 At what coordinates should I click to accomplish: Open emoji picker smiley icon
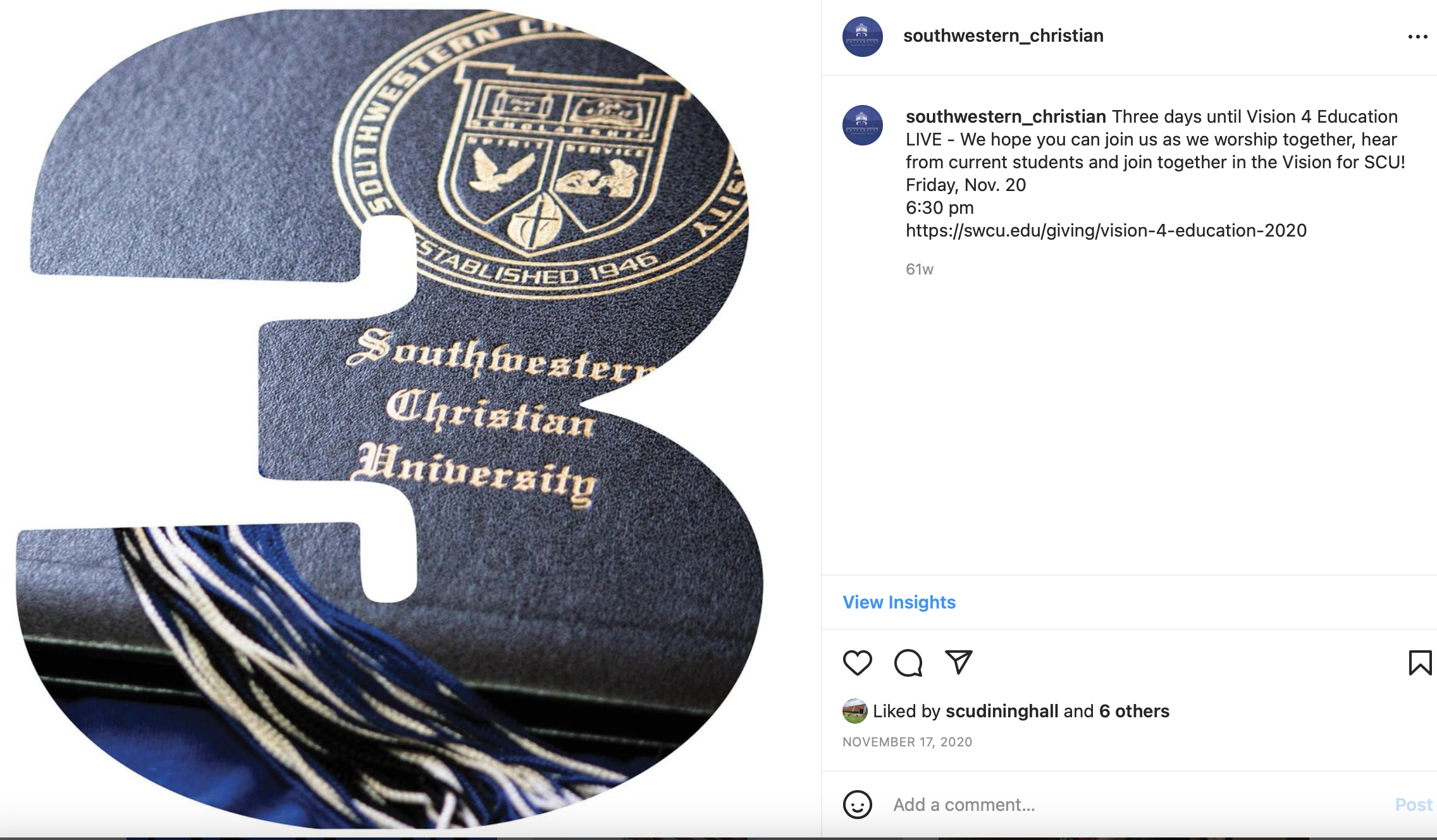857,805
